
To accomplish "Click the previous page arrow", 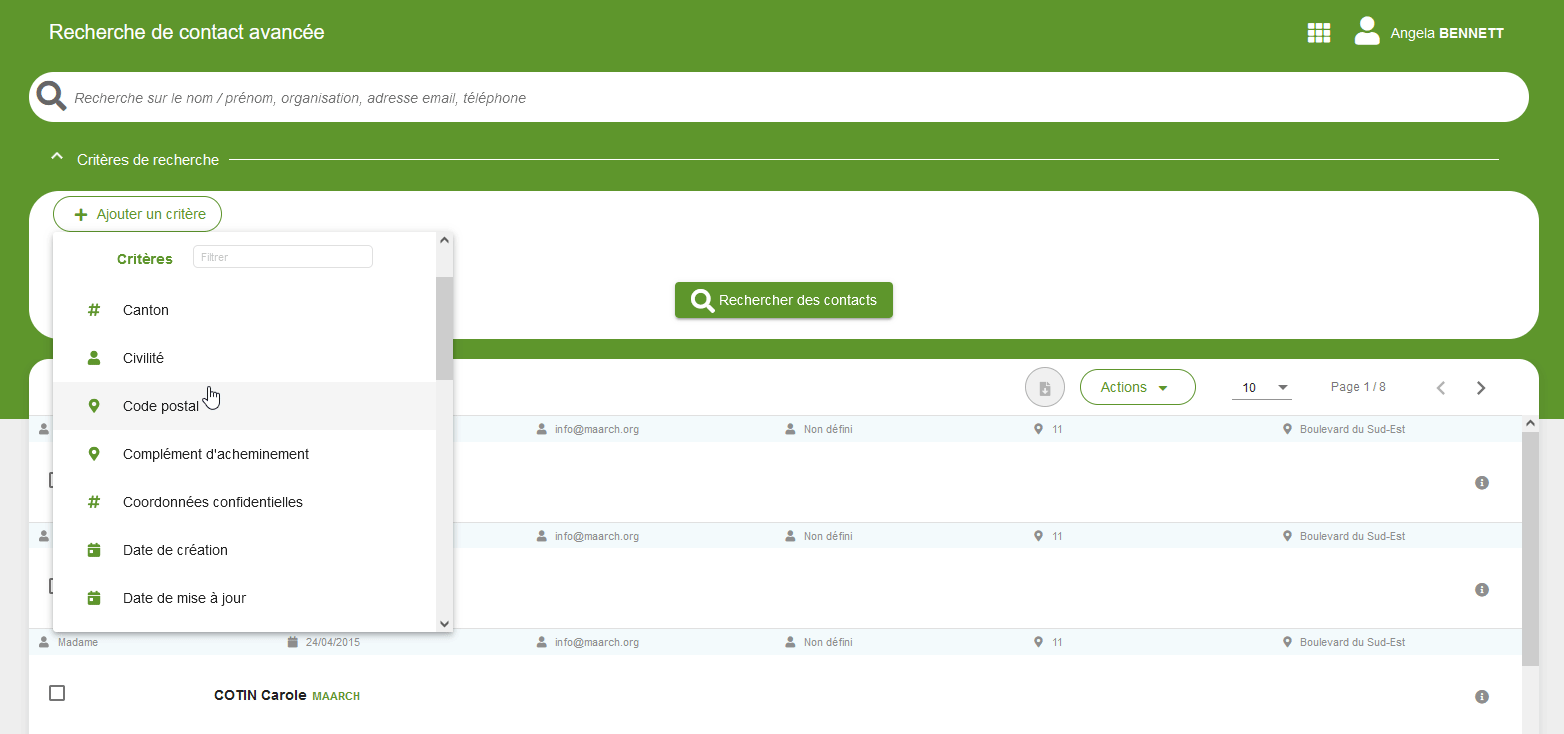I will click(x=1441, y=388).
